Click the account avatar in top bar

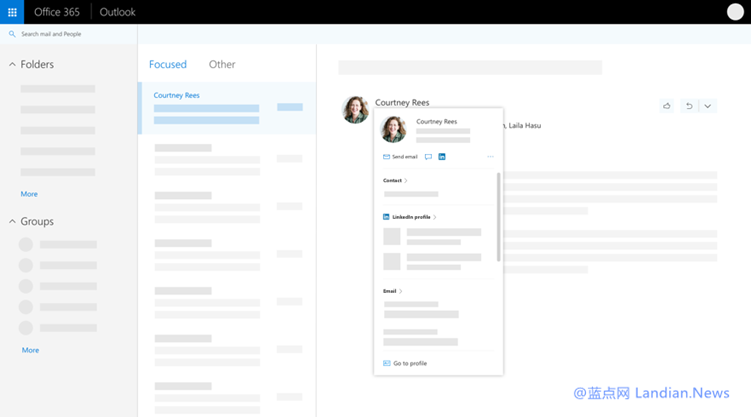[735, 12]
